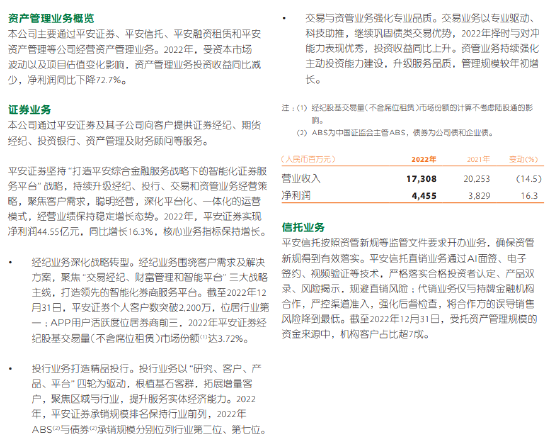The width and height of the screenshot is (550, 443).
Task: Click the 20,253 value in 2021 column
Action: click(x=477, y=179)
